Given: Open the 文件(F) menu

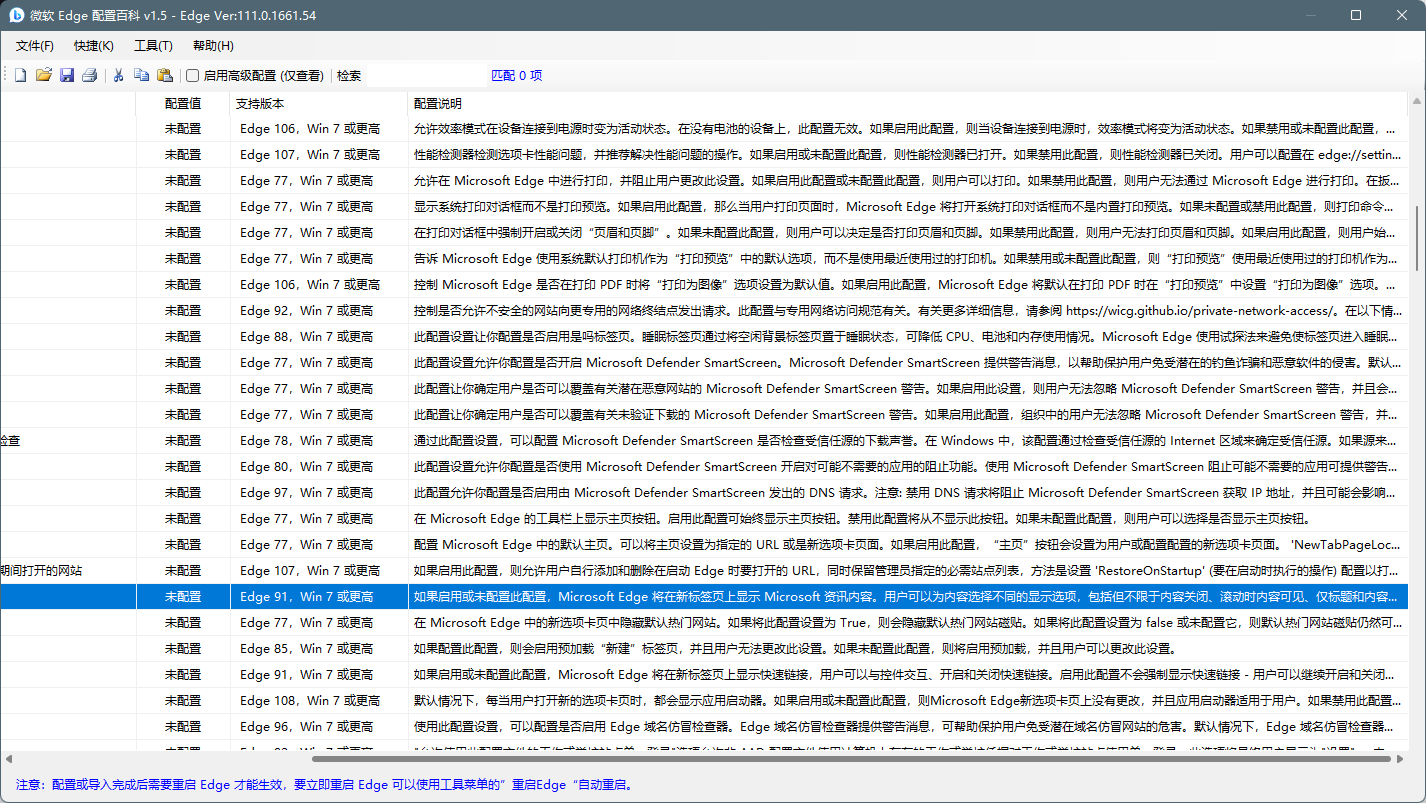Looking at the screenshot, I should [35, 46].
